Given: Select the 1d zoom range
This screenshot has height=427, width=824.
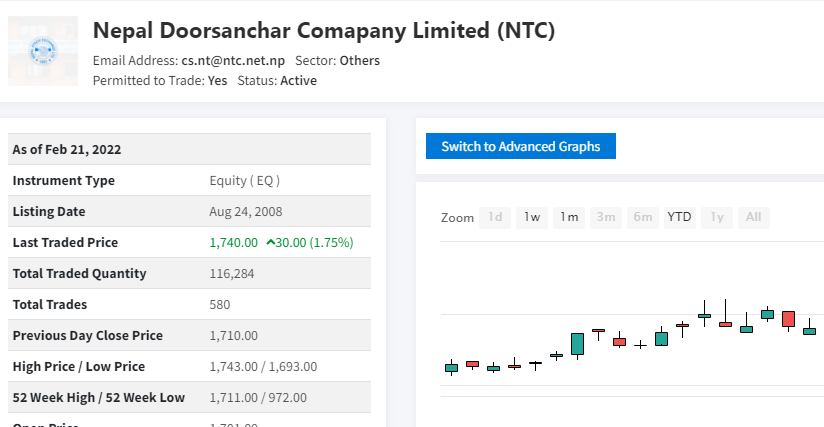Looking at the screenshot, I should pos(495,217).
